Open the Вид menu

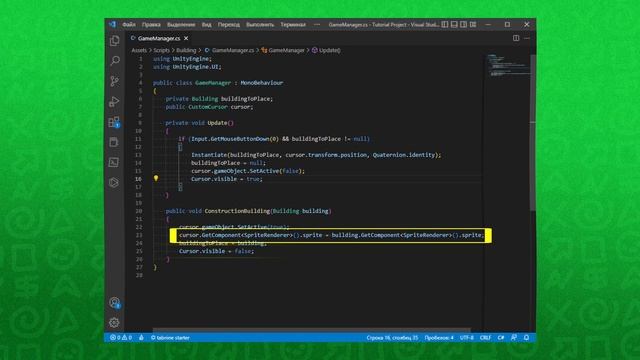207,24
